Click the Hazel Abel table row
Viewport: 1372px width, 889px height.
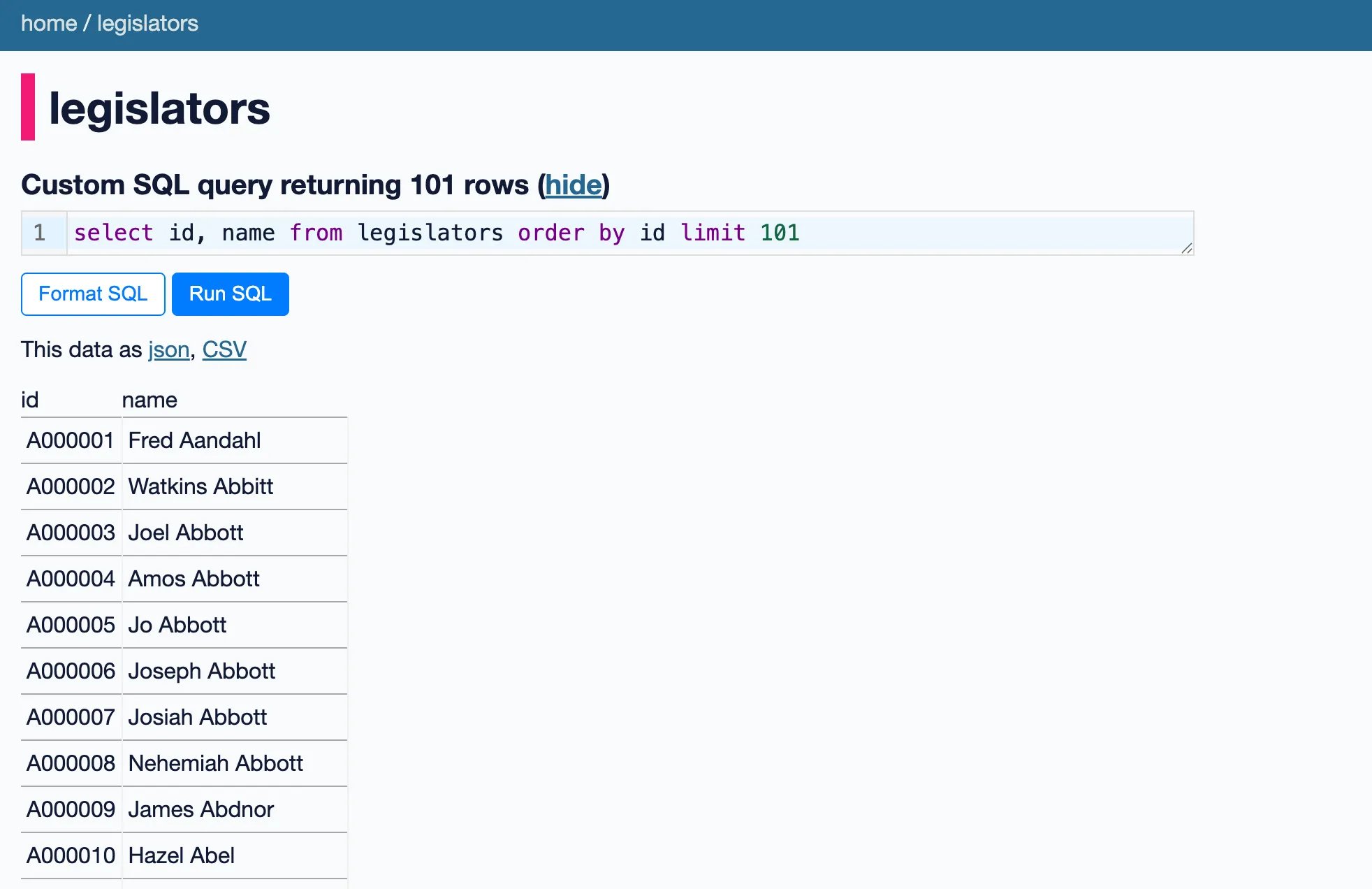180,855
